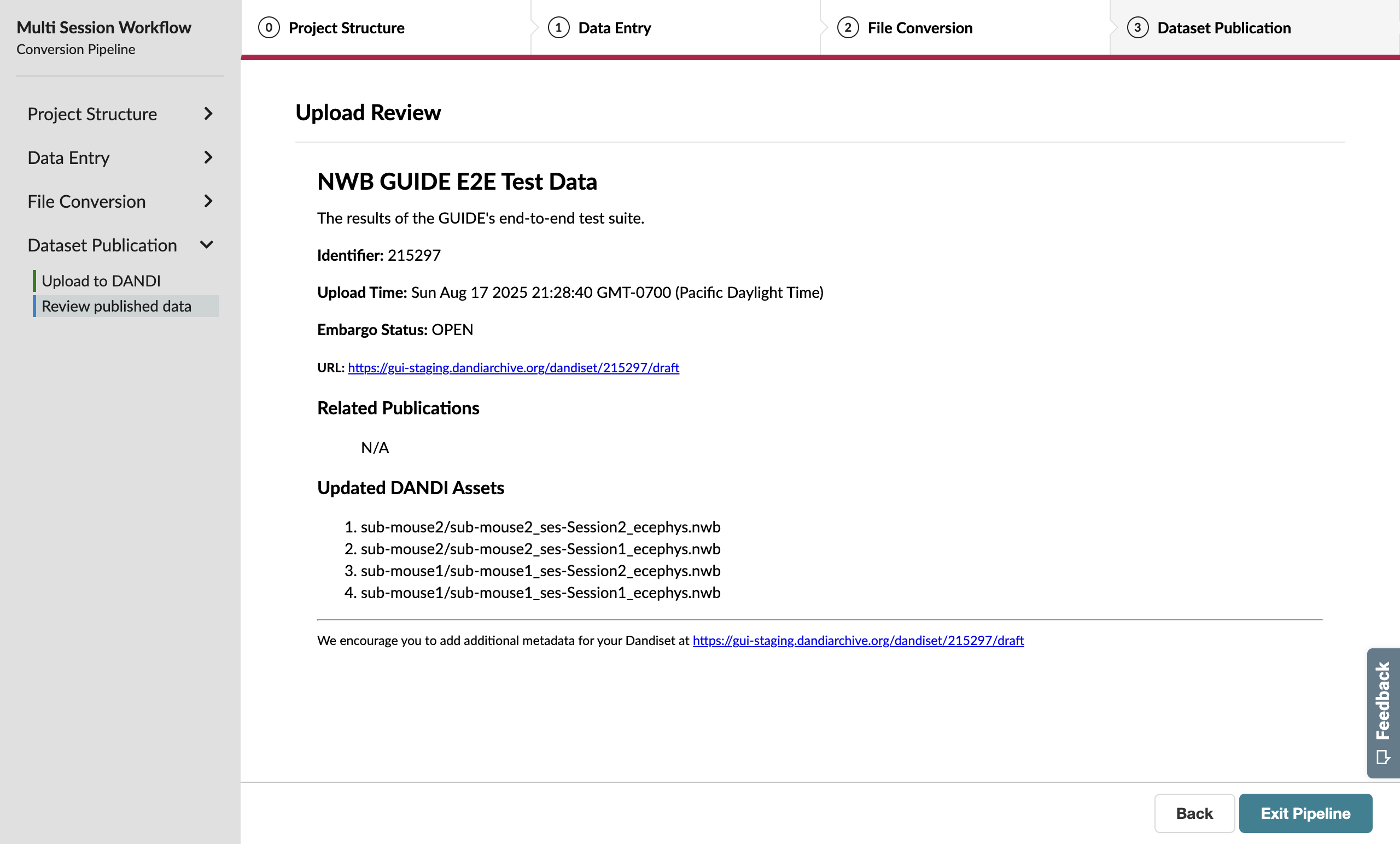Click the Feedback tab note icon
The width and height of the screenshot is (1400, 844).
pos(1383,757)
